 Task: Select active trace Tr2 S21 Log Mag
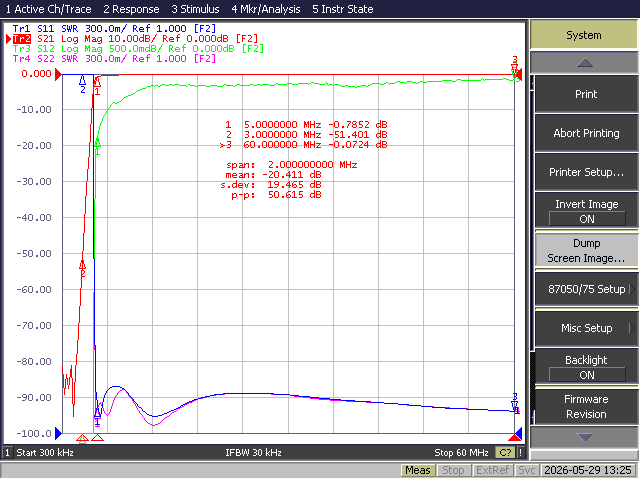tap(135, 39)
